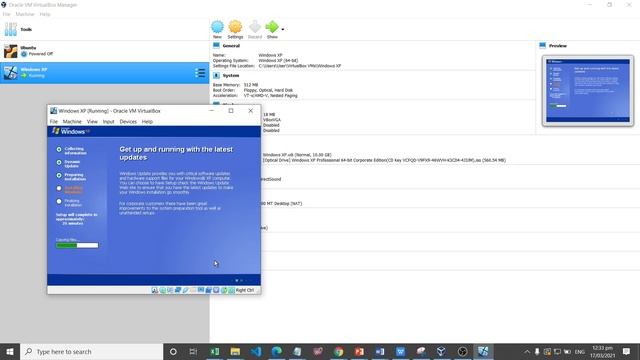This screenshot has width=640, height=360.
Task: Open Help menu in Windows XP VM window
Action: click(147, 122)
